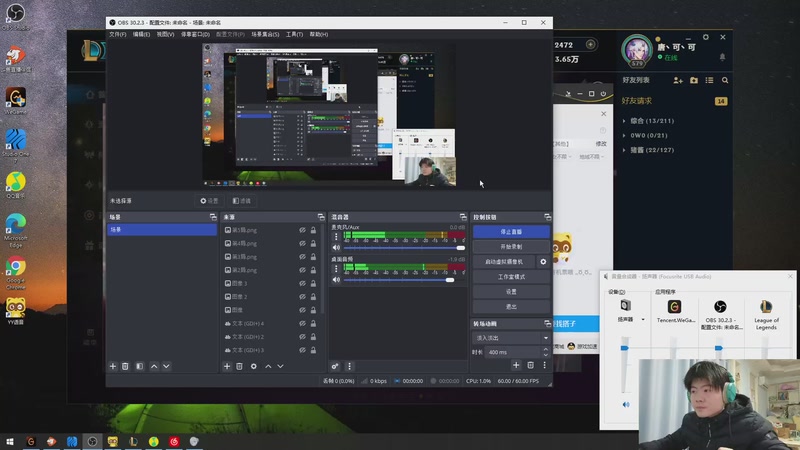The height and width of the screenshot is (450, 800).
Task: Add a transition with the plus icon in 转场动画
Action: coord(516,365)
